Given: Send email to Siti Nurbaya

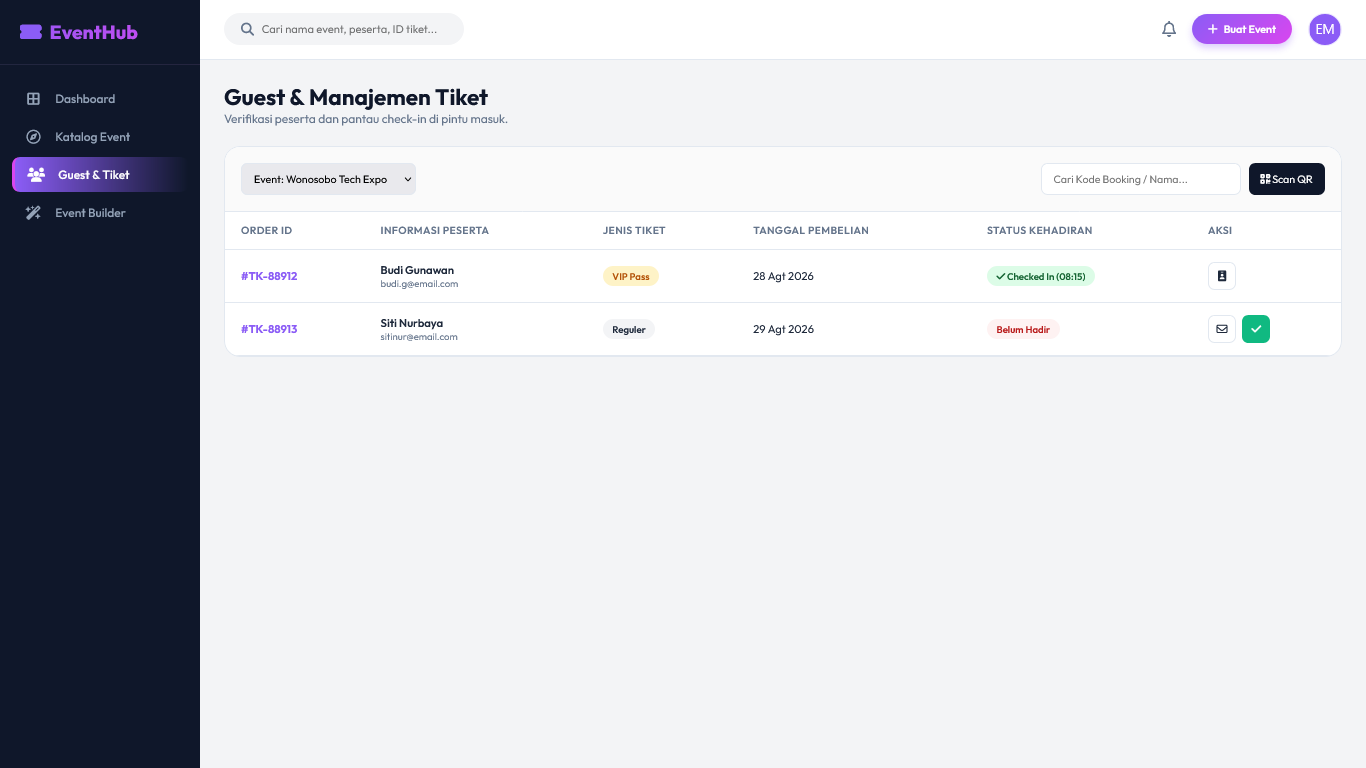Looking at the screenshot, I should tap(1222, 329).
